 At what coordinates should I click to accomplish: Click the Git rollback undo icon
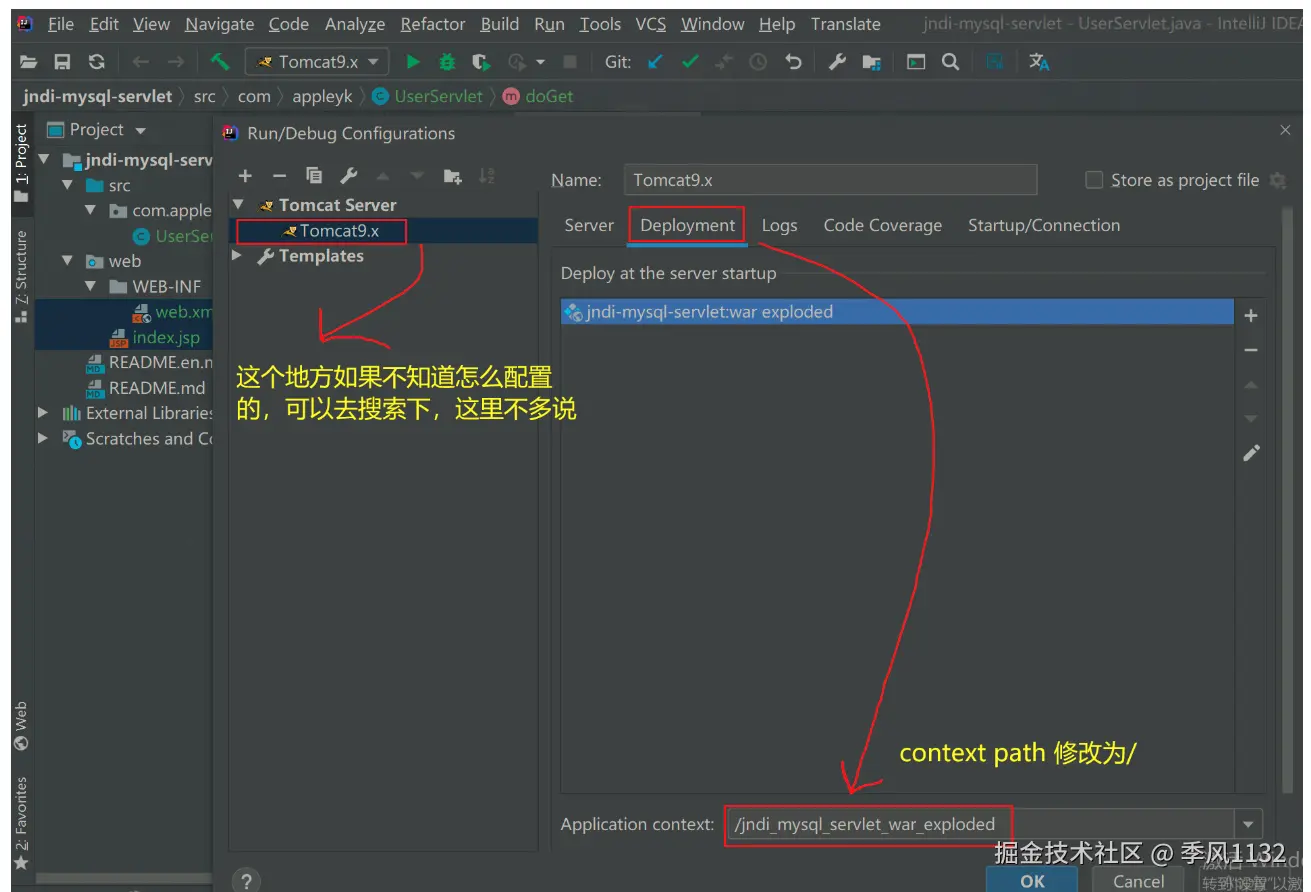(x=793, y=62)
